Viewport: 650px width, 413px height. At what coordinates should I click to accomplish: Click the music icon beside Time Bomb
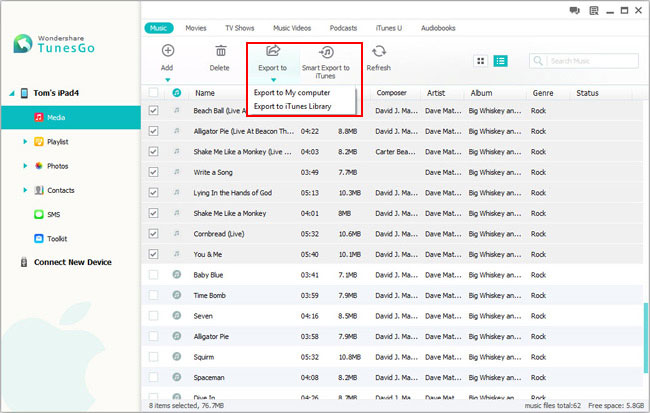(177, 295)
